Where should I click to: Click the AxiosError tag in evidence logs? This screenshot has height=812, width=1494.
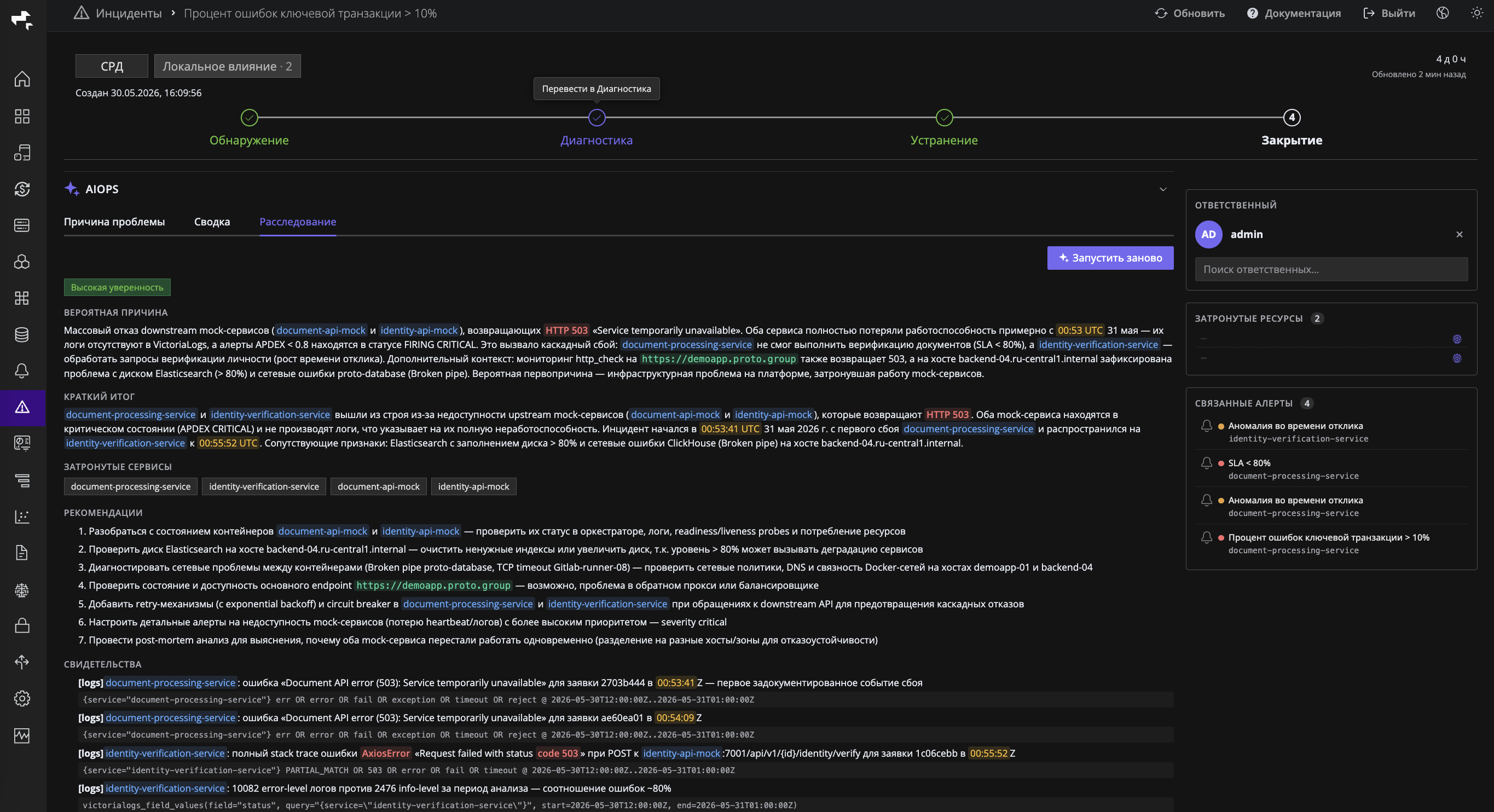(386, 753)
